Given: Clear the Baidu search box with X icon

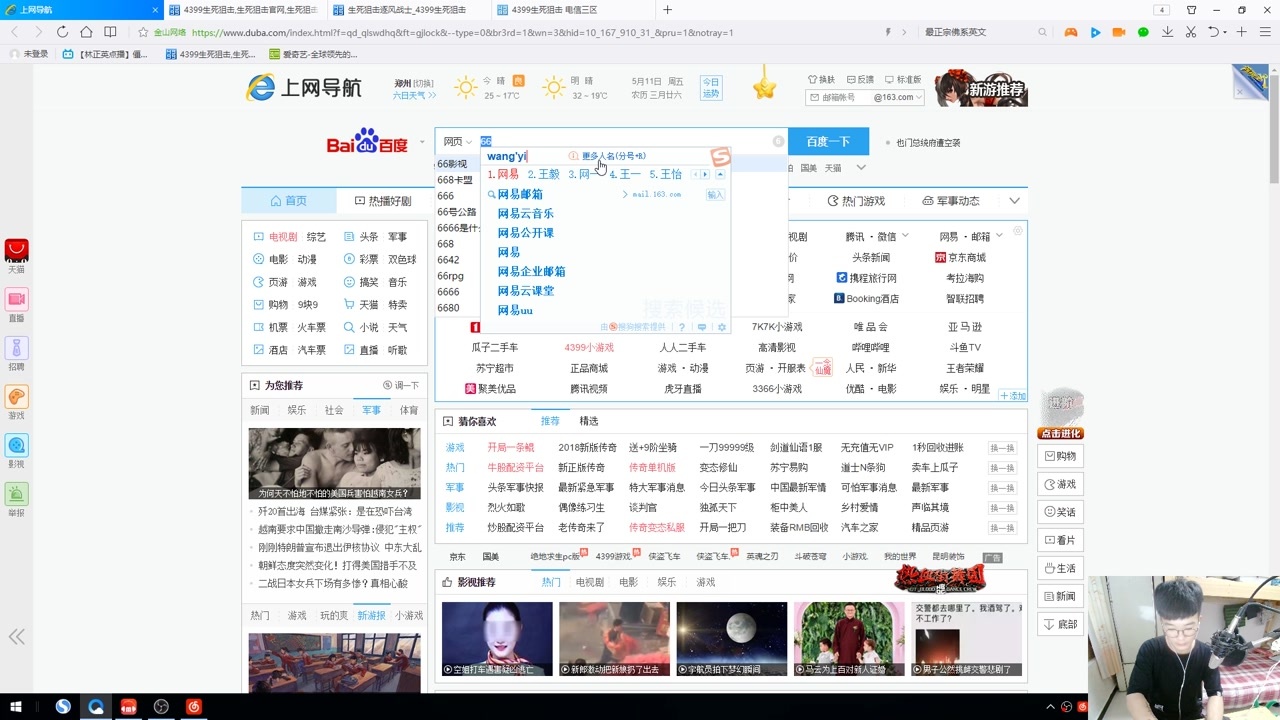Looking at the screenshot, I should coord(778,141).
